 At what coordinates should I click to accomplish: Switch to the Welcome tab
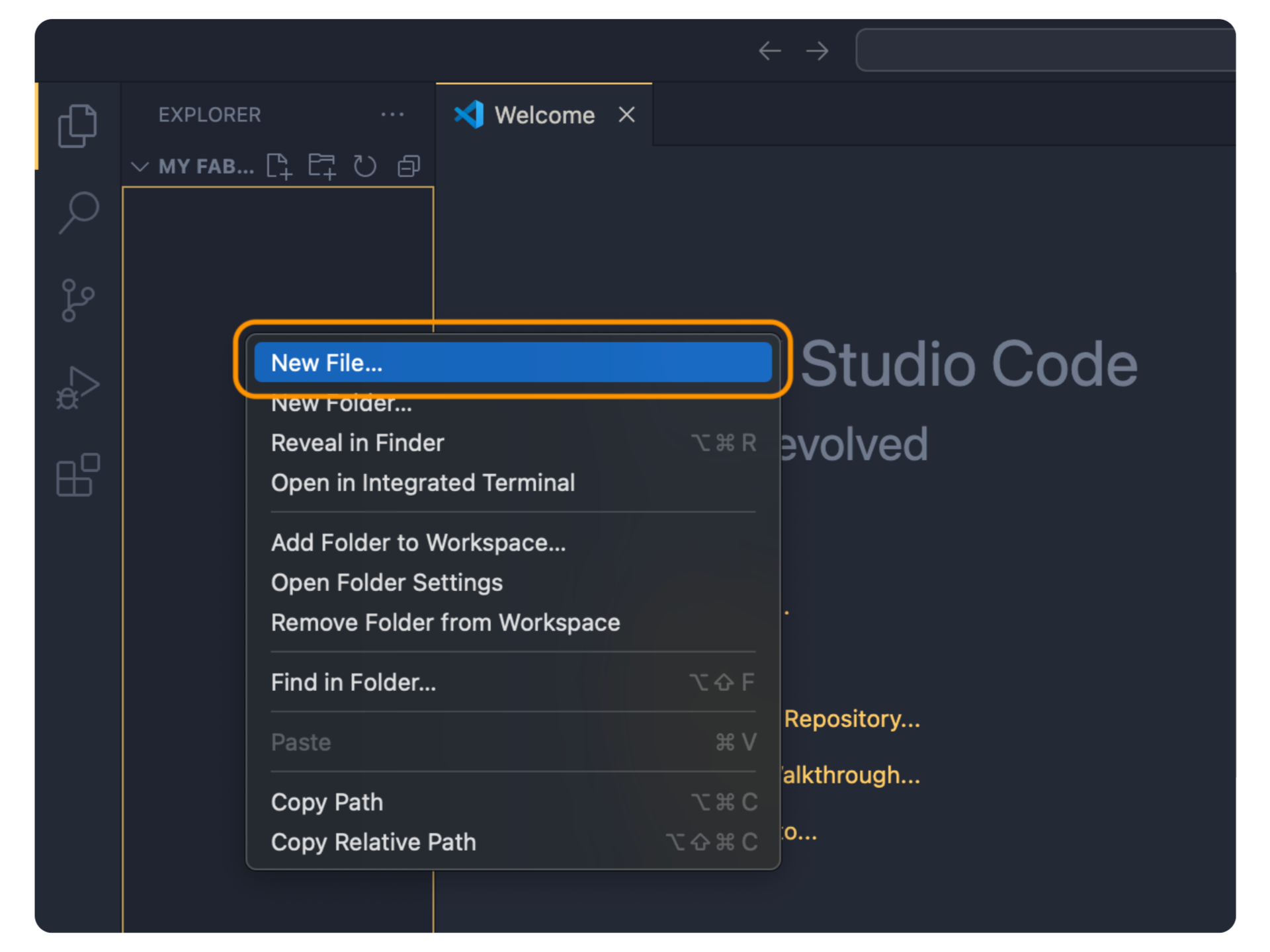click(x=544, y=115)
